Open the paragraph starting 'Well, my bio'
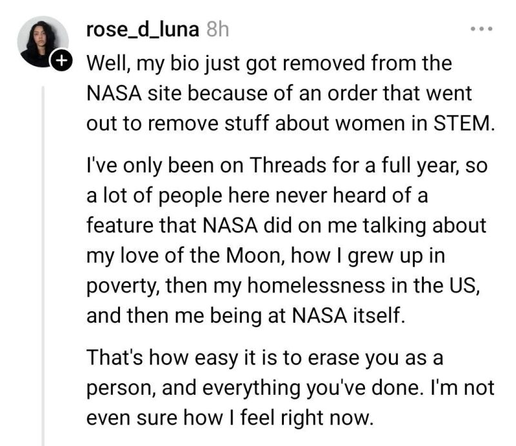Viewport: 516px width, 446px height. point(291,93)
